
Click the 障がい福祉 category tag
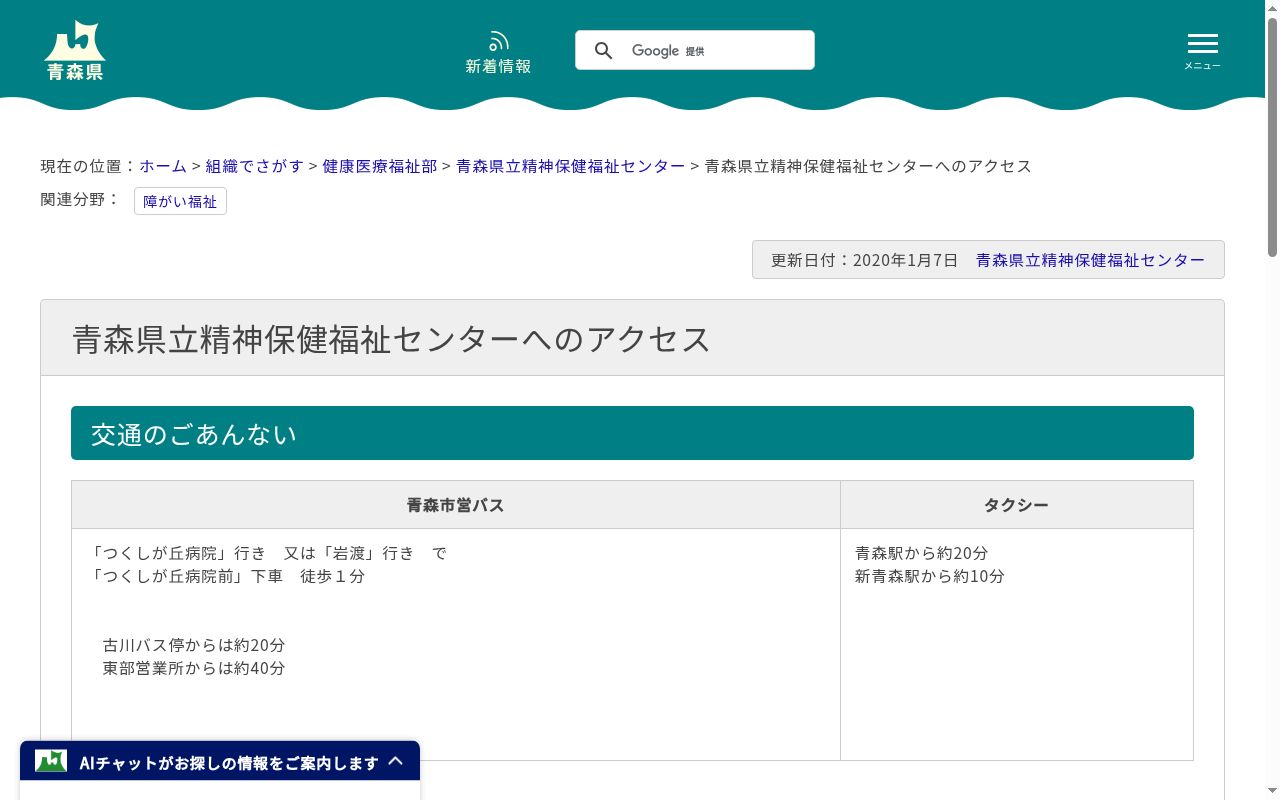180,201
